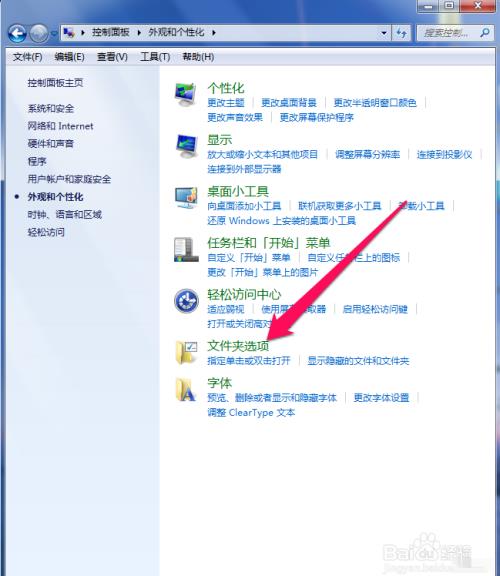Click 自定义「开始」菜单 link

[249, 258]
